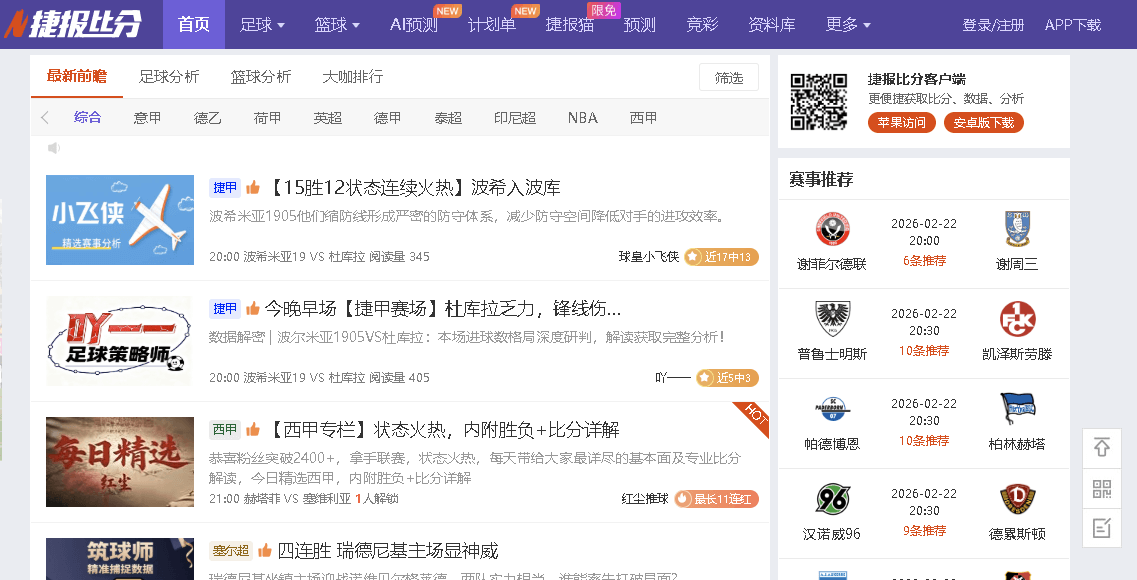Click the 筛选 filter button
This screenshot has height=580, width=1137.
pyautogui.click(x=728, y=78)
